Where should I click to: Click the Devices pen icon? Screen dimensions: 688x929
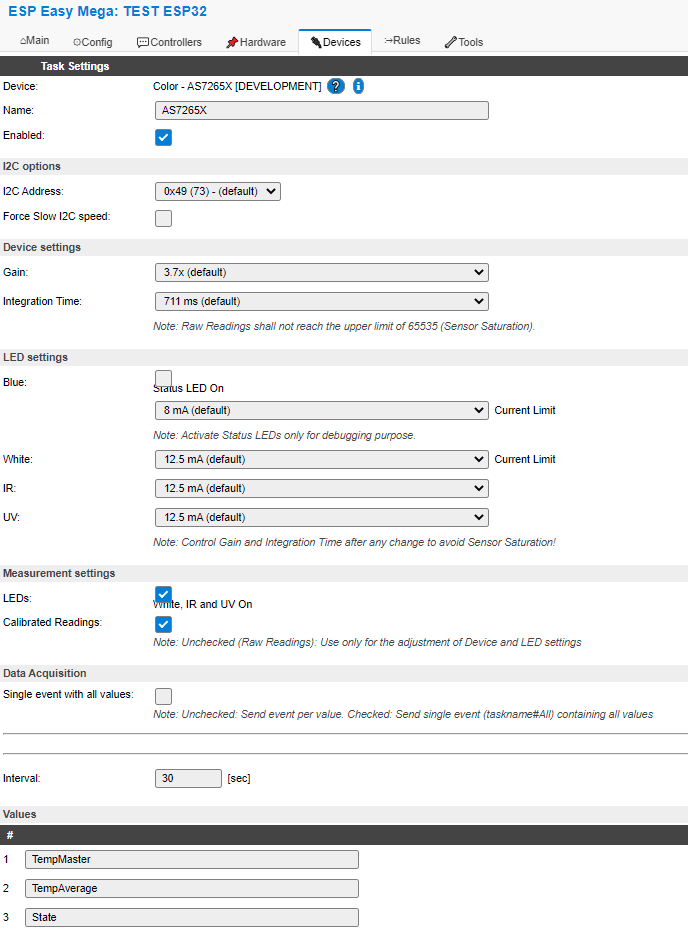pyautogui.click(x=316, y=42)
